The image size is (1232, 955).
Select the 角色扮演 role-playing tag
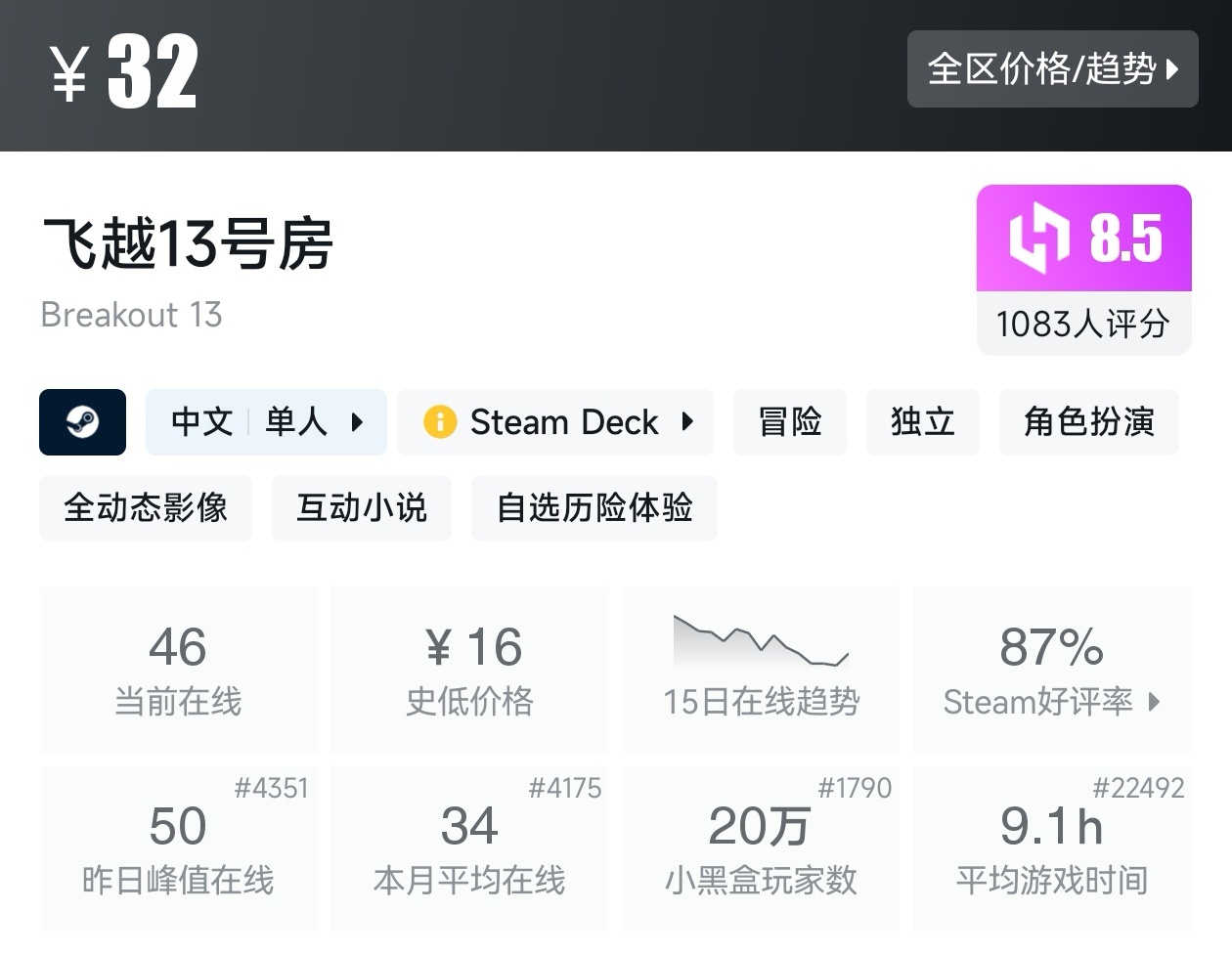(1088, 422)
